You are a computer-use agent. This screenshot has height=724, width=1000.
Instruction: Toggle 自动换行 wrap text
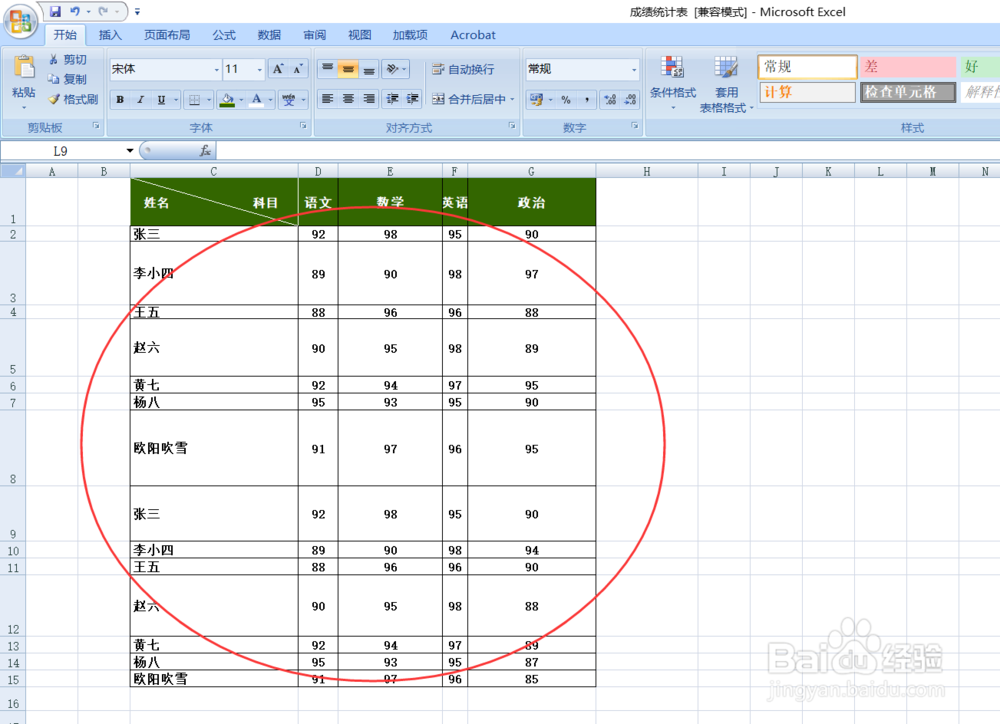coord(463,69)
